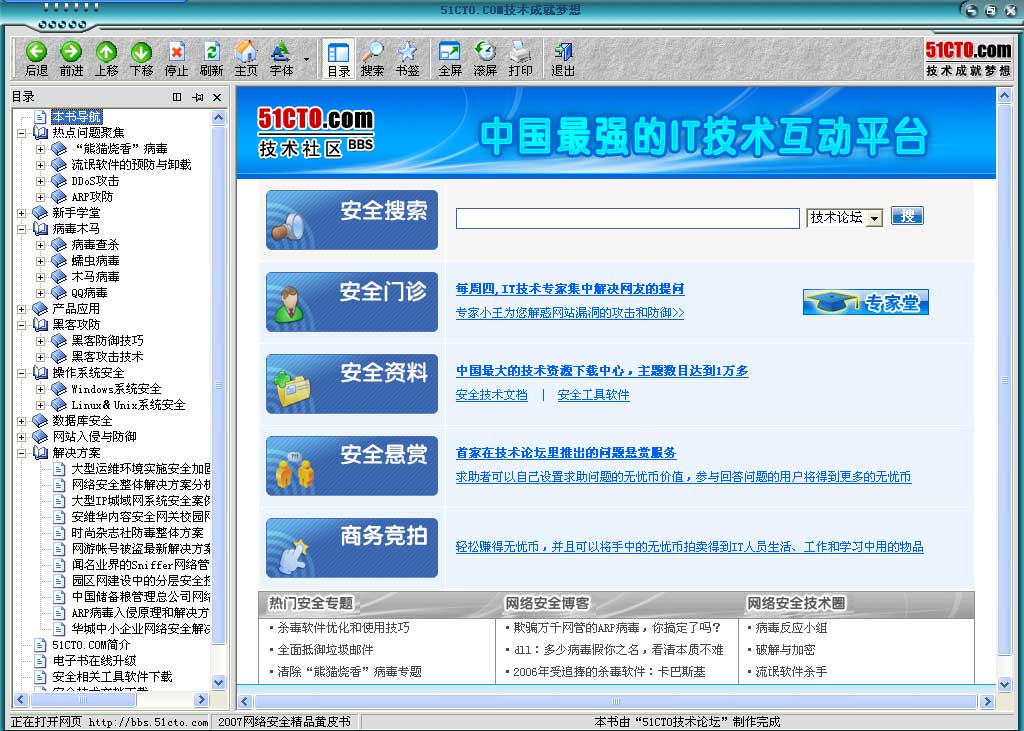The height and width of the screenshot is (731, 1024).
Task: Open 病毒反应小组 link
Action: (792, 628)
